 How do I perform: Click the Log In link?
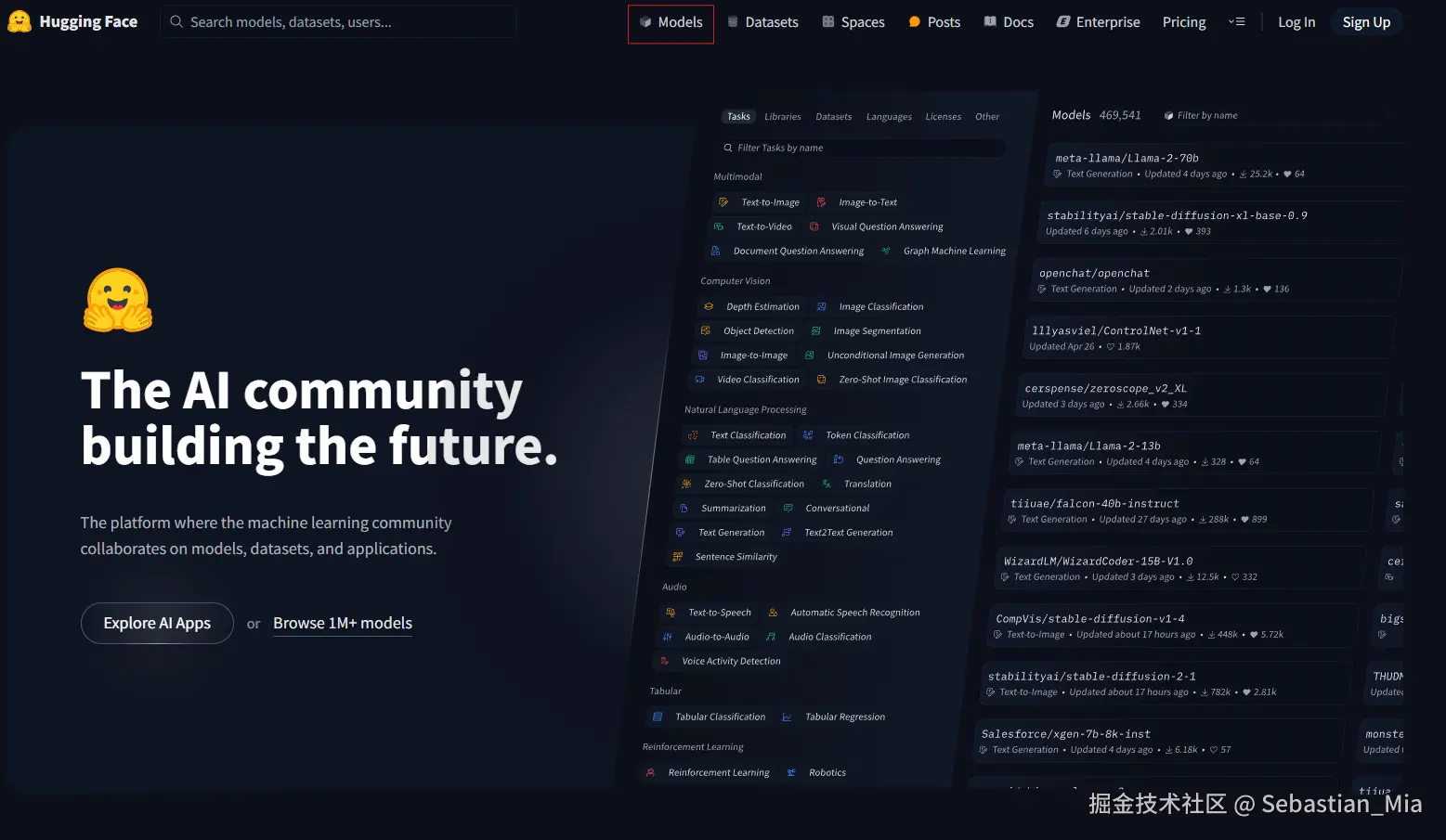tap(1296, 22)
